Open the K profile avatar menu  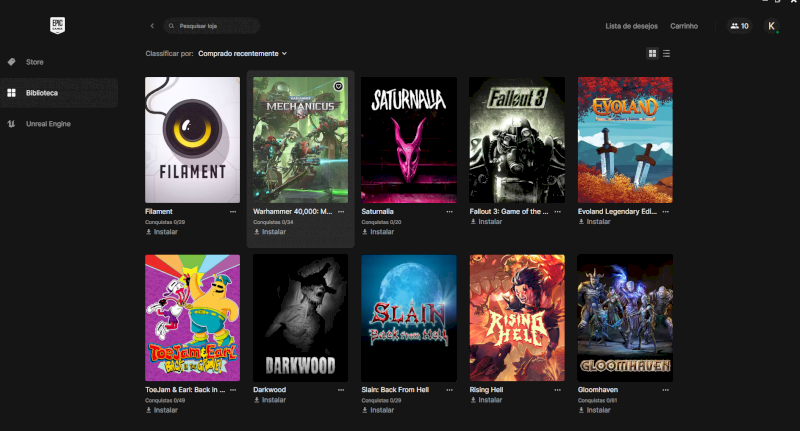click(x=771, y=26)
